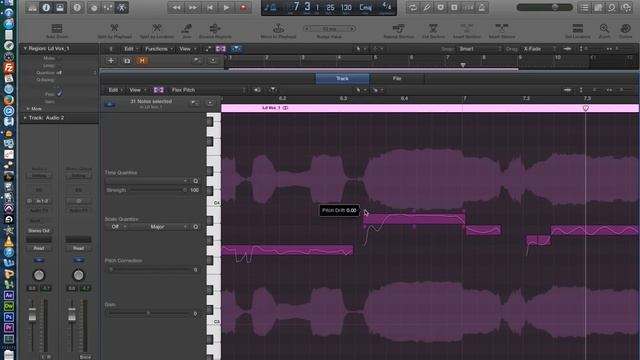Click Repeat Section toolbar icon
Image resolution: width=640 pixels, height=360 pixels.
coord(398,28)
